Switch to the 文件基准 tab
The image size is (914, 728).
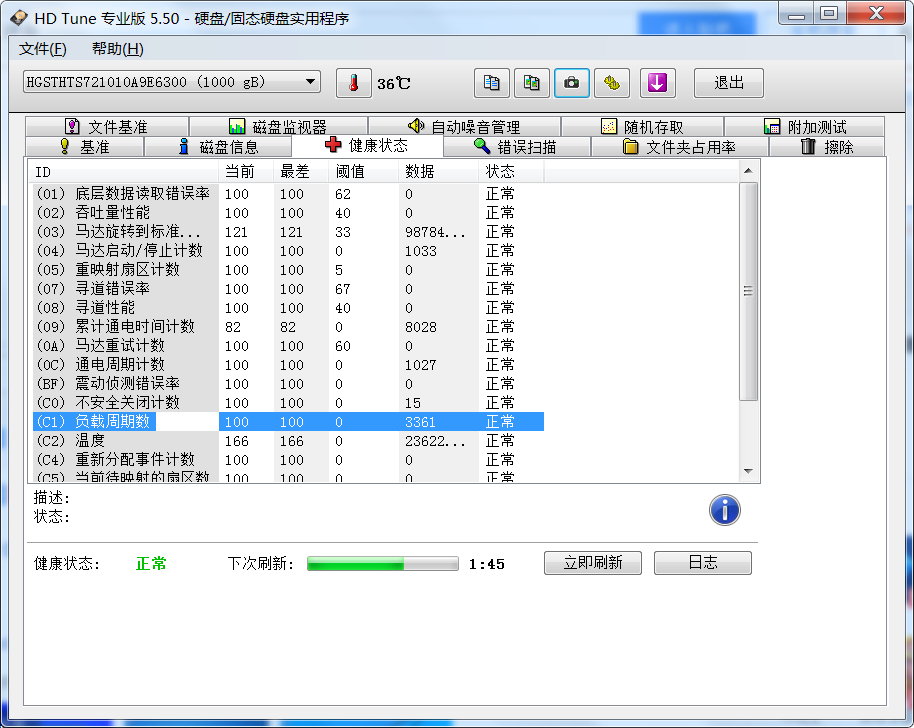[x=107, y=126]
